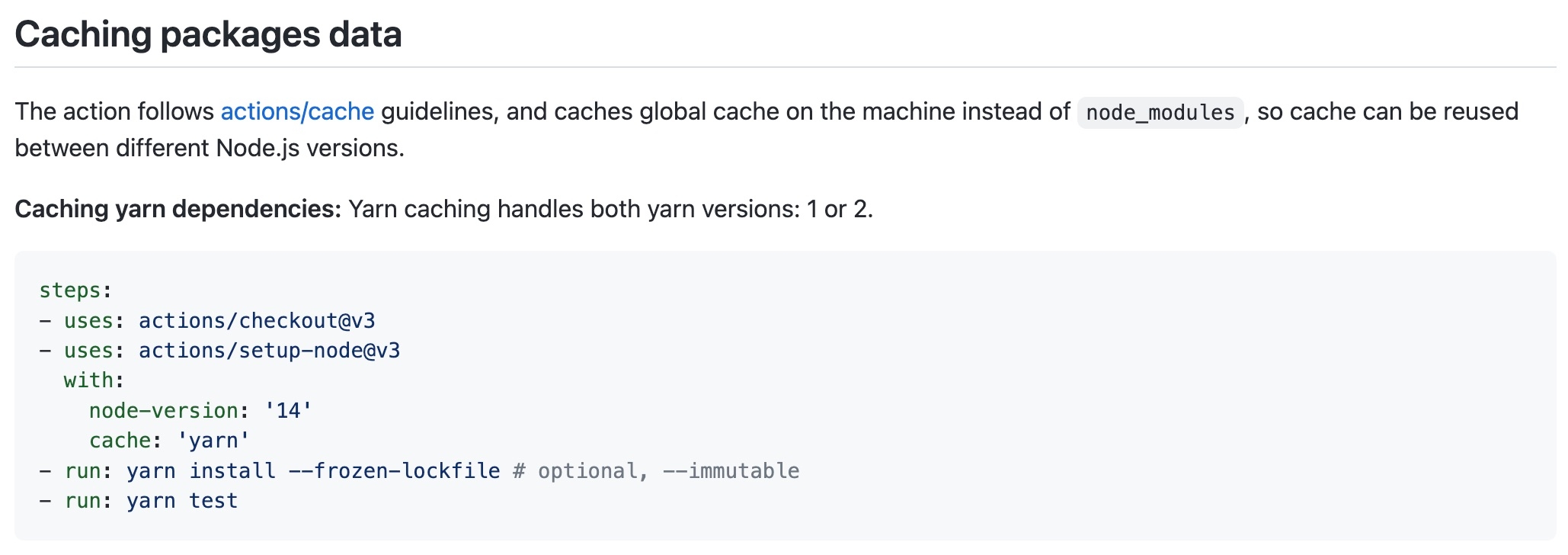Screen dimensions: 1568x555
Task: Click "actions/setup-node@v3" in the code block
Action: [269, 351]
